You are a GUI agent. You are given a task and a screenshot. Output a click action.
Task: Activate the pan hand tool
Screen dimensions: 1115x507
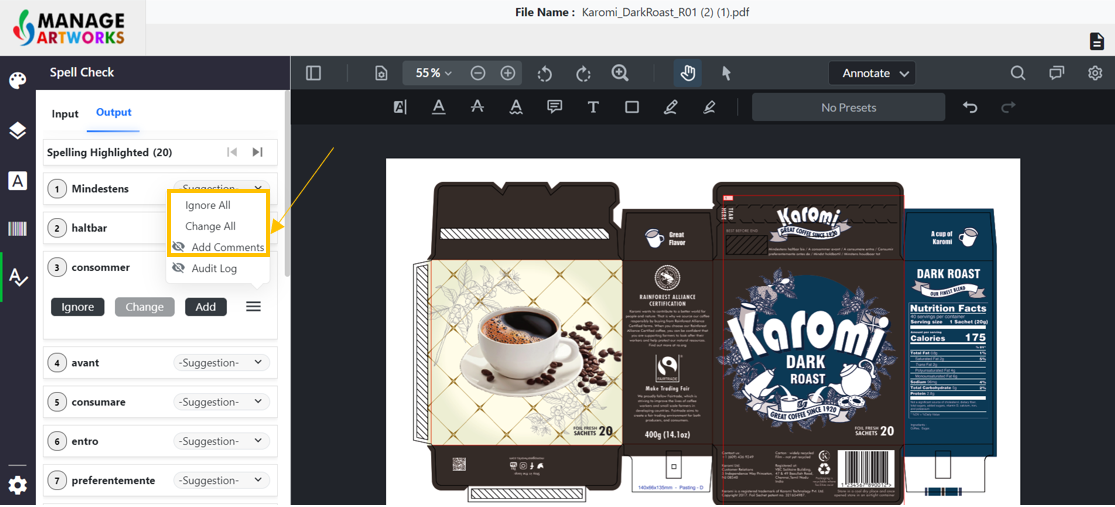[688, 73]
